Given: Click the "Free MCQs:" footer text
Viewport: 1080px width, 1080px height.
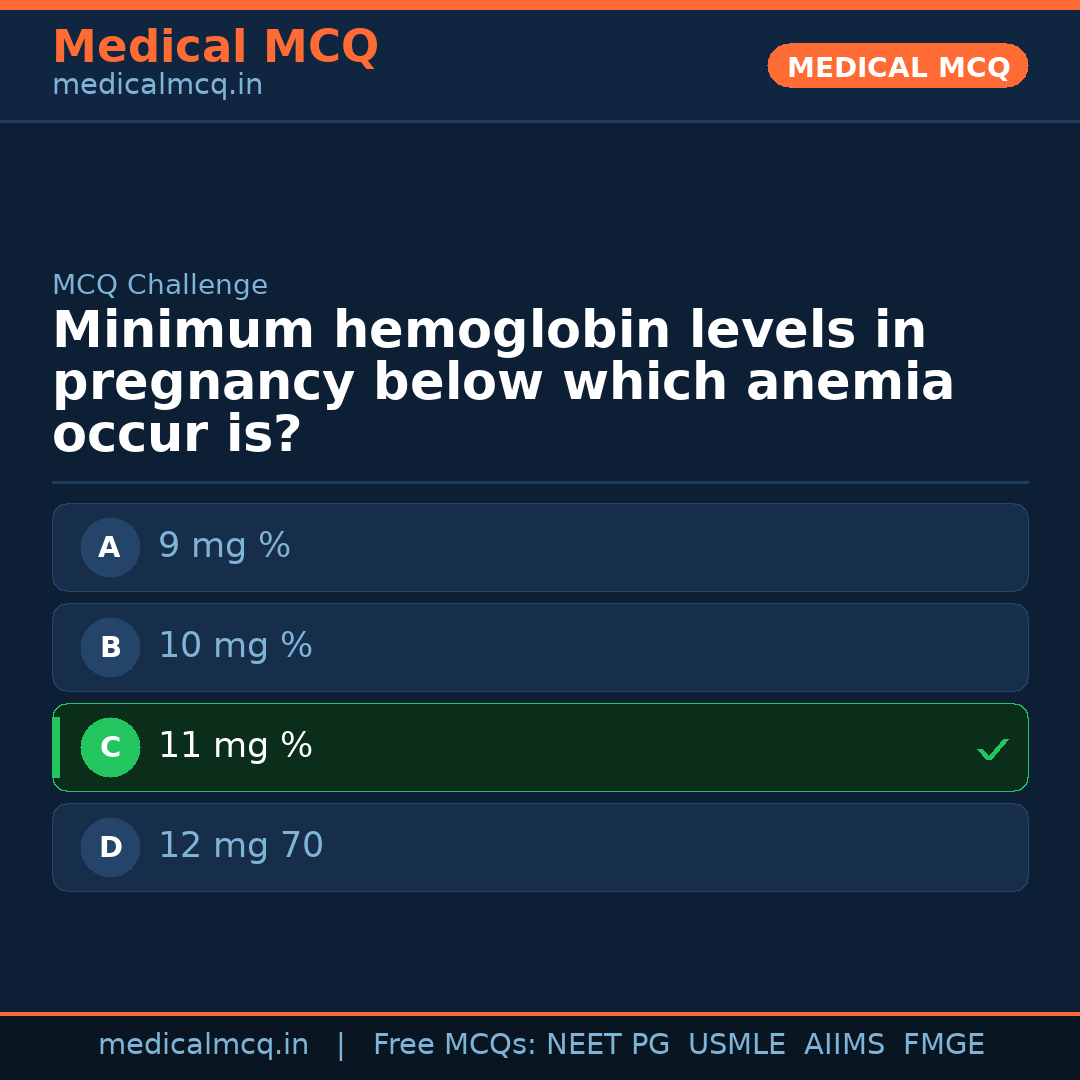Looking at the screenshot, I should pyautogui.click(x=455, y=1045).
